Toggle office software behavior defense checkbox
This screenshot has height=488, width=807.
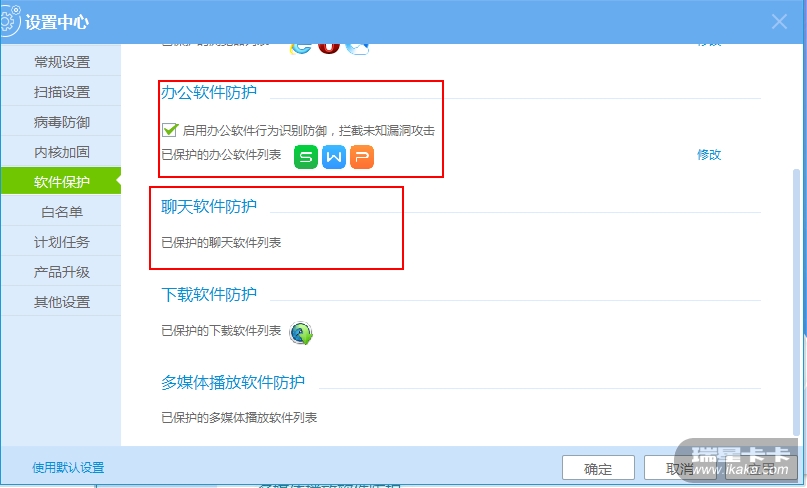tap(170, 130)
